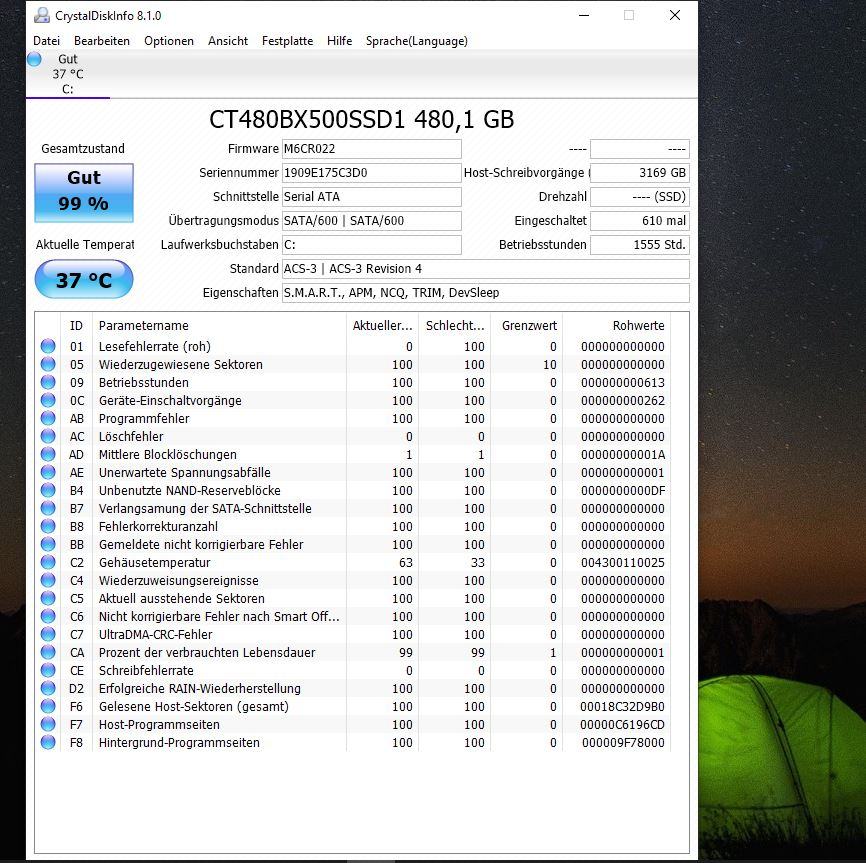Click the Seriennummer field 1909E175C3D0

(372, 173)
